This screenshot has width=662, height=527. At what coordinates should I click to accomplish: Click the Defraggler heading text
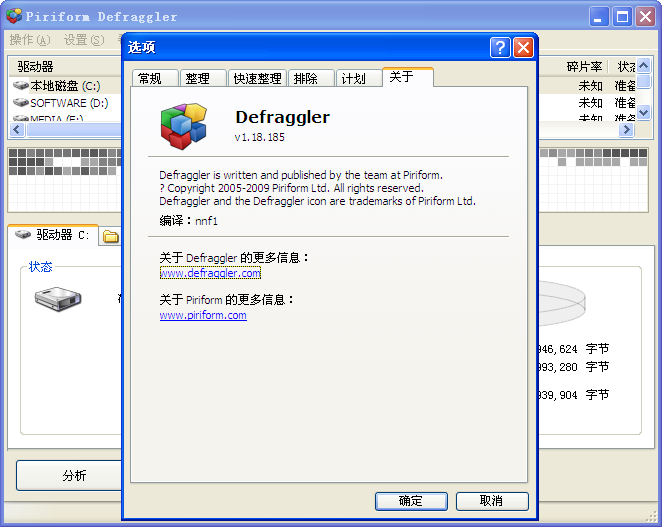tap(282, 117)
